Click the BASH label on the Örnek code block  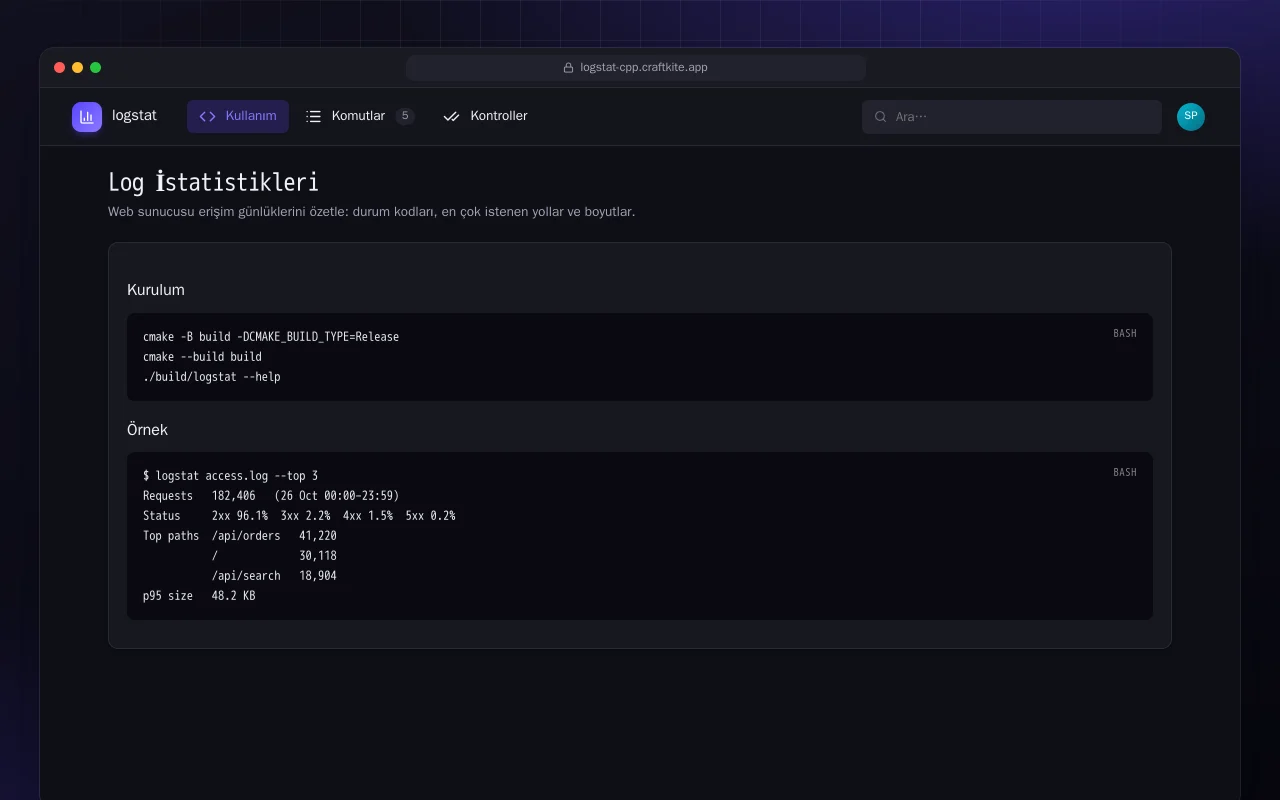1125,473
